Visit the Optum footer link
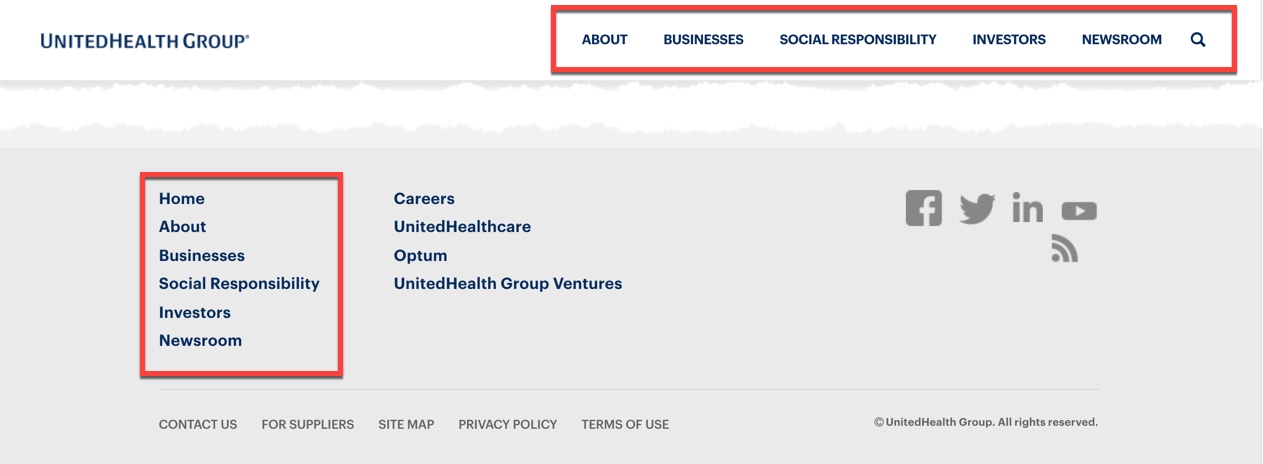 point(420,256)
